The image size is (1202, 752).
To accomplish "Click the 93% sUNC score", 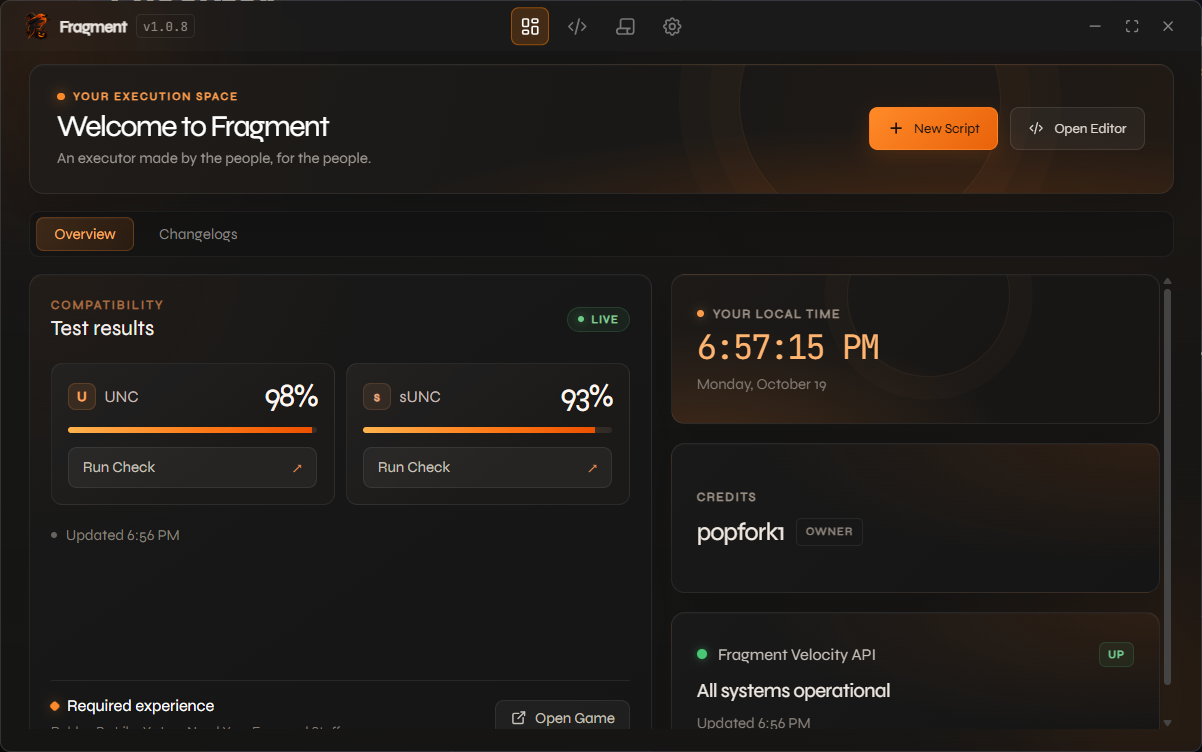I will click(586, 397).
